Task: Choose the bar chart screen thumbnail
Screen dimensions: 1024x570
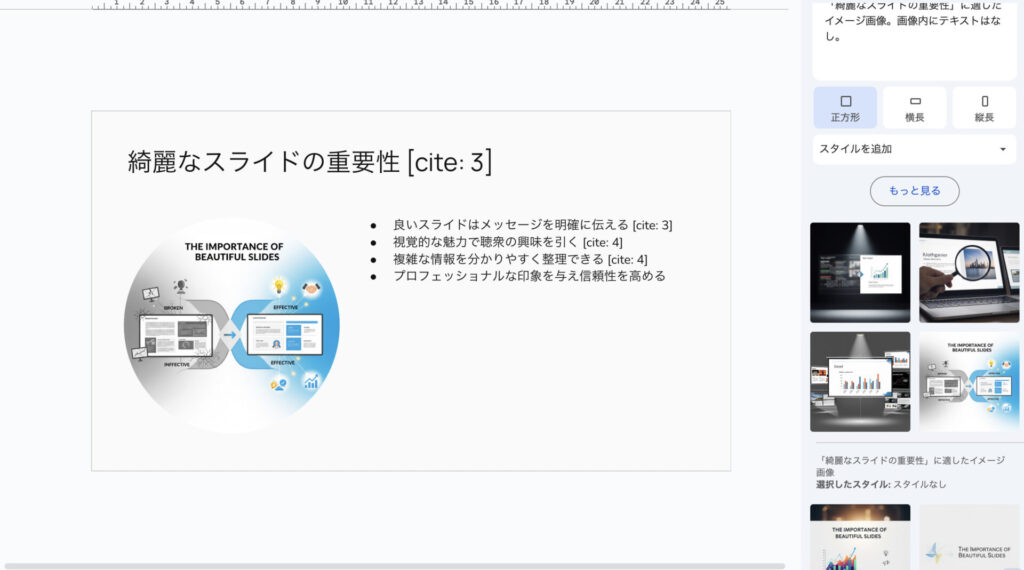Action: tap(860, 381)
